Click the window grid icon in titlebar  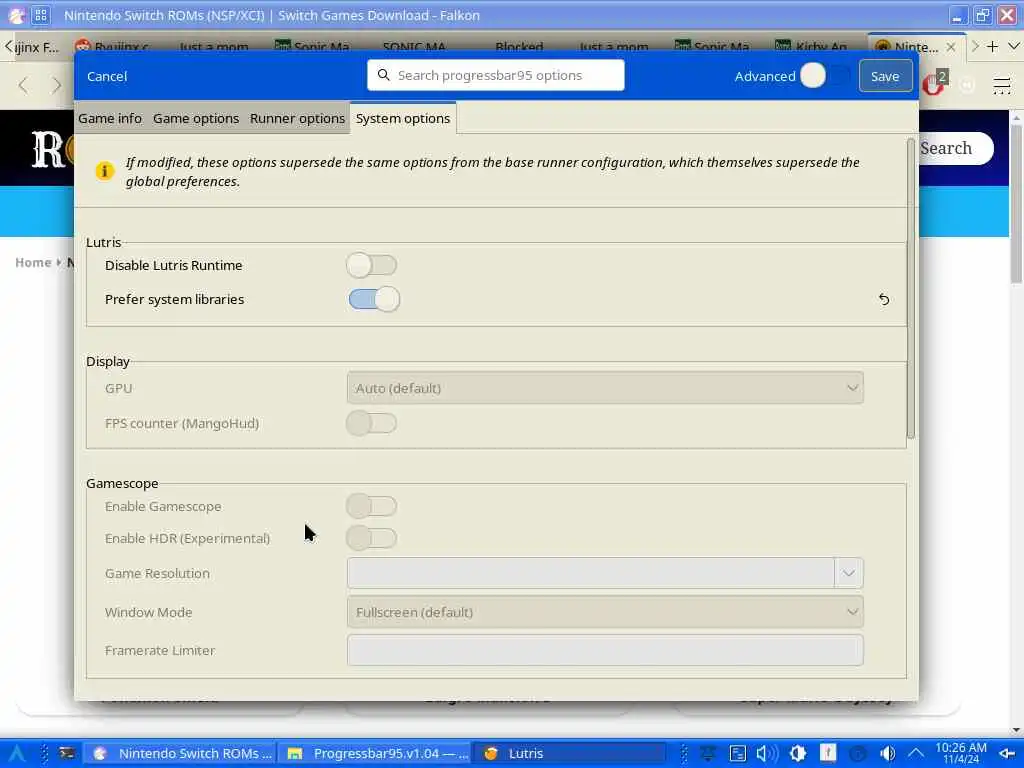pos(40,15)
